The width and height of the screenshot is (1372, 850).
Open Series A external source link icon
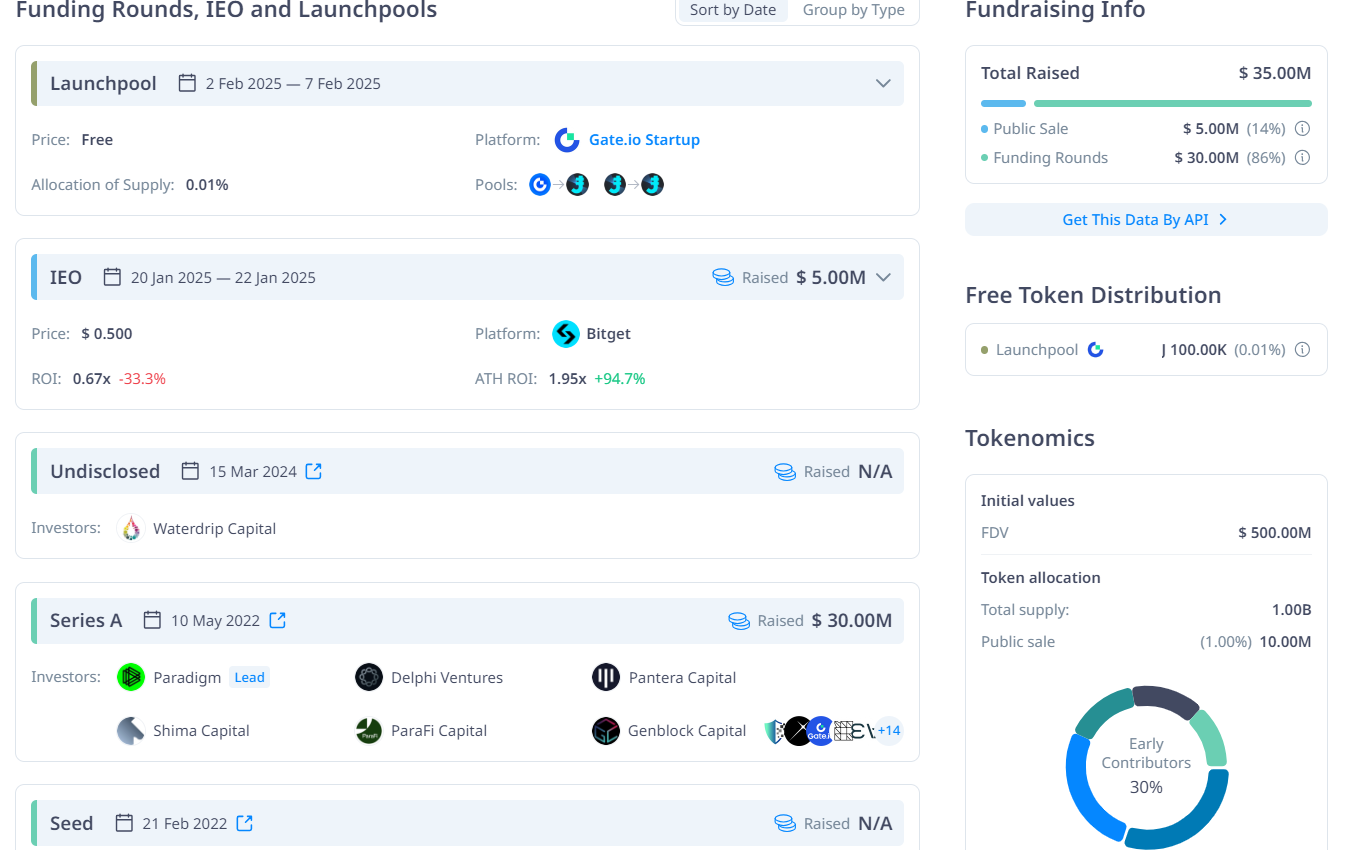pos(278,621)
